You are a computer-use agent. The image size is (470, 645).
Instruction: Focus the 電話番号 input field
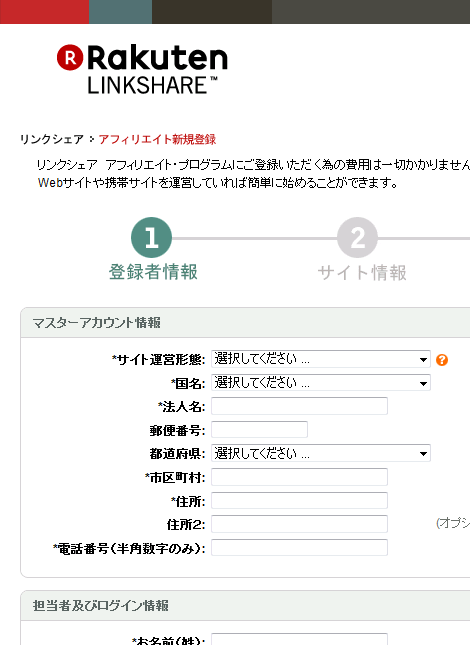(x=299, y=548)
